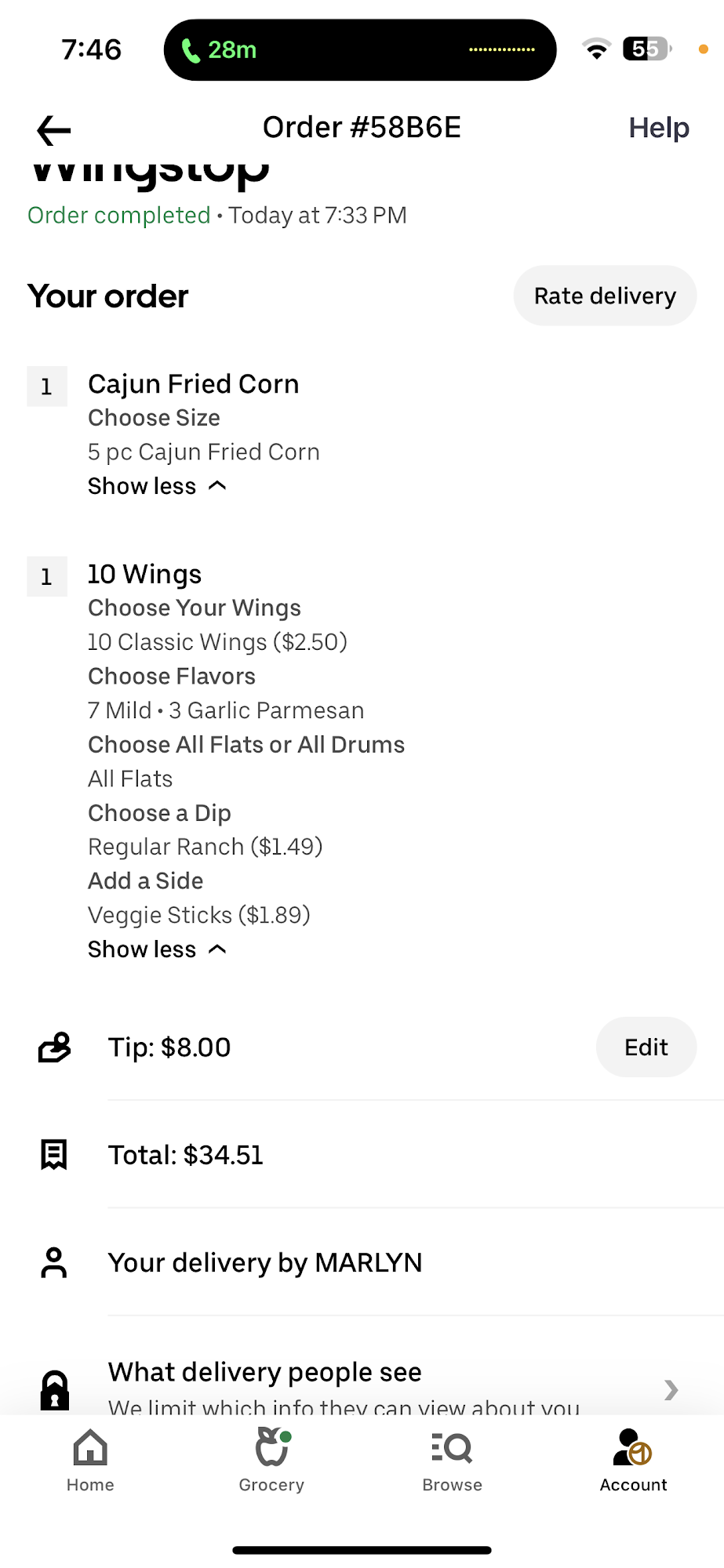
Task: Tap the delivery person icon
Action: [x=54, y=1262]
